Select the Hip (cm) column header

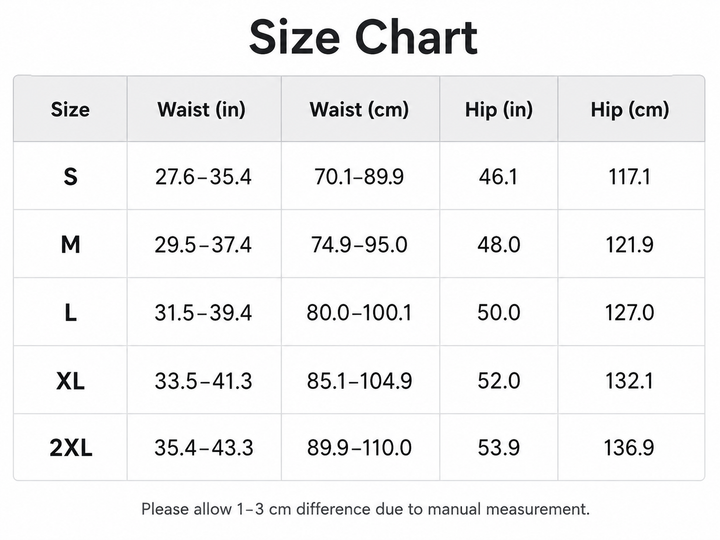point(630,110)
